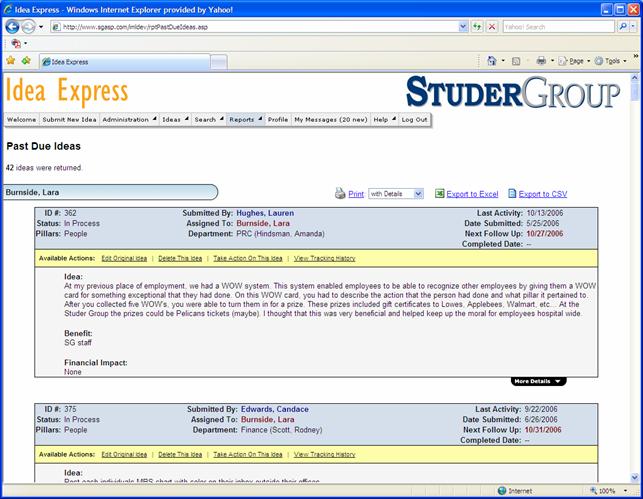Click the Print link in the report header

coord(356,194)
